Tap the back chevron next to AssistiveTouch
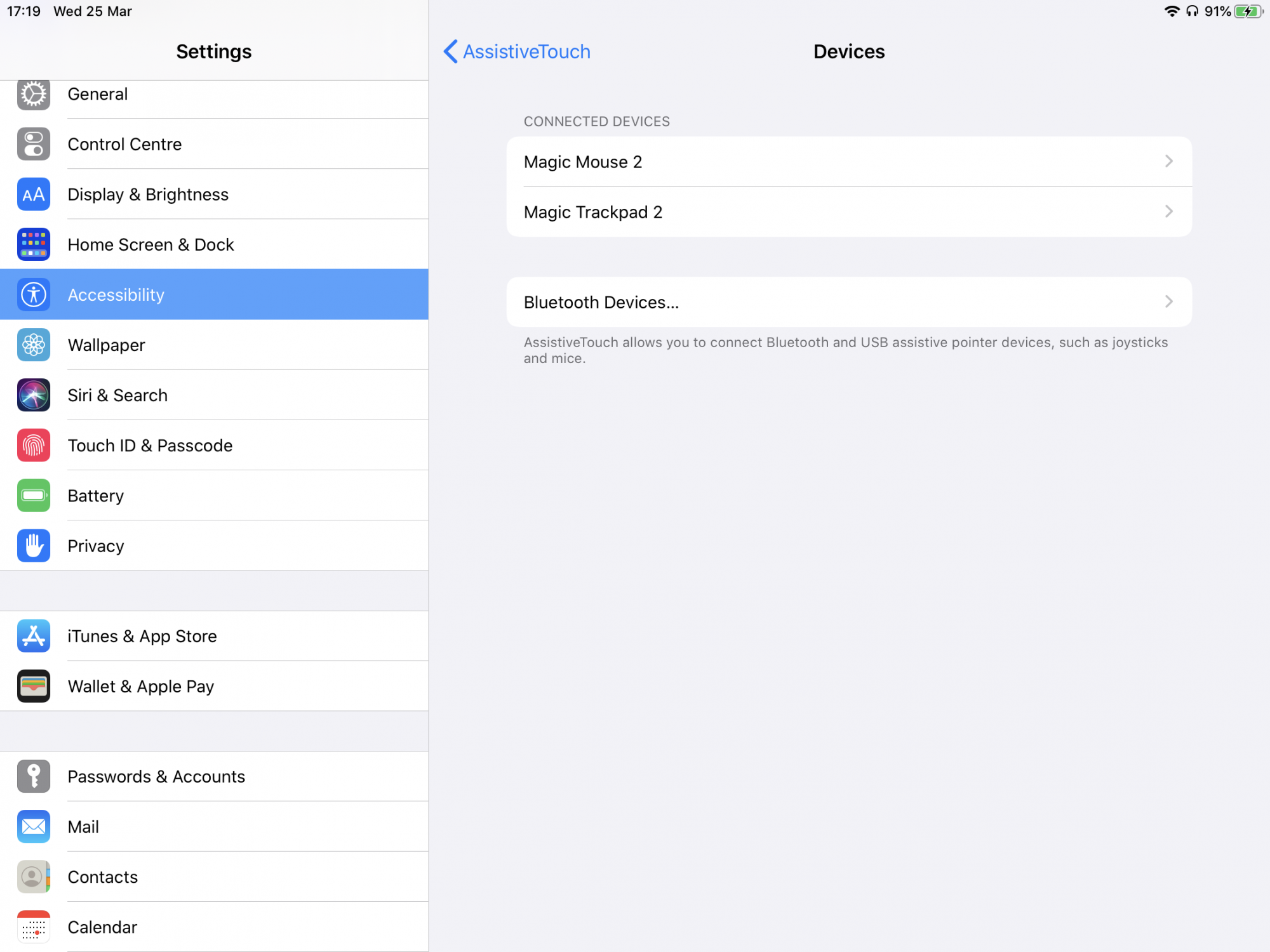Viewport: 1270px width, 952px height. point(450,51)
